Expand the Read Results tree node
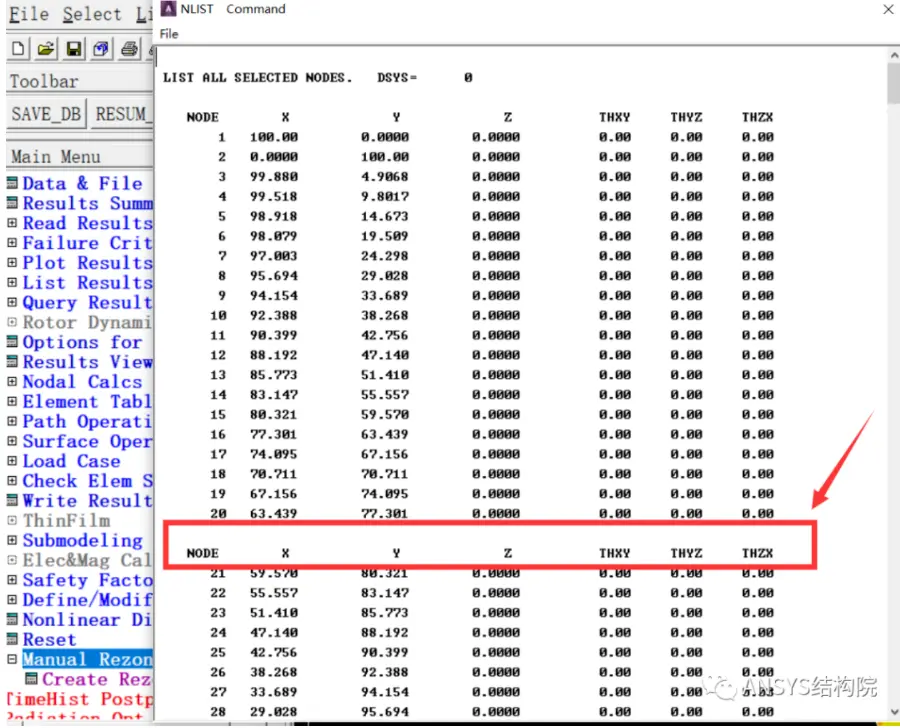Screen dimensions: 900x728 (12, 223)
